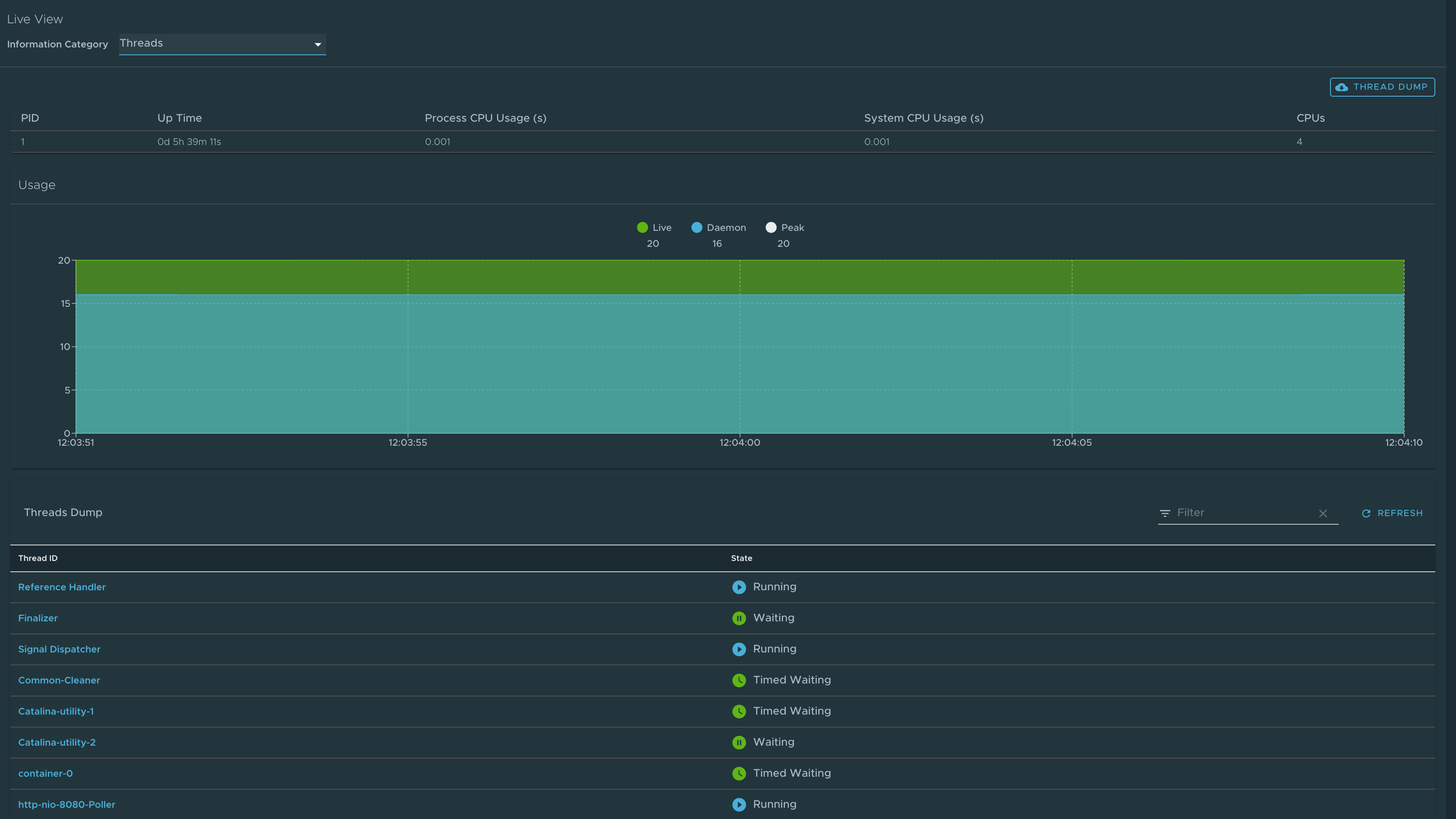Toggle the Daemon legend series
1456x819 pixels.
[719, 227]
